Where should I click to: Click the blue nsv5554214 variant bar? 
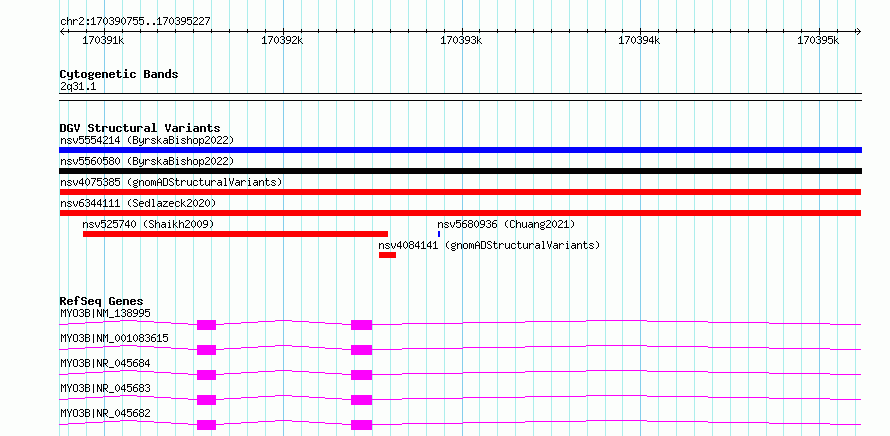(460, 150)
